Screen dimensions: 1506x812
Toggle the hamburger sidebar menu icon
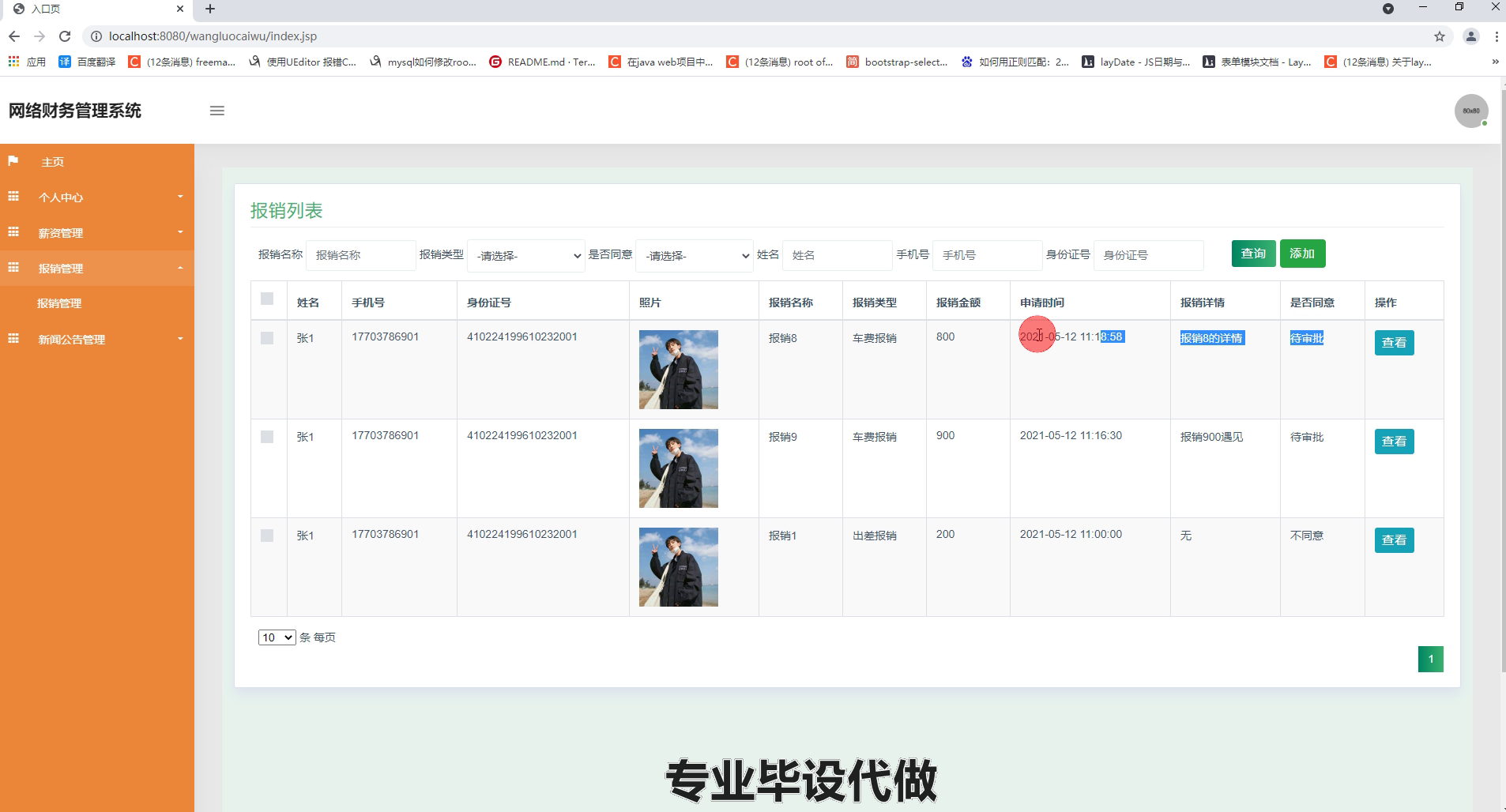click(217, 111)
